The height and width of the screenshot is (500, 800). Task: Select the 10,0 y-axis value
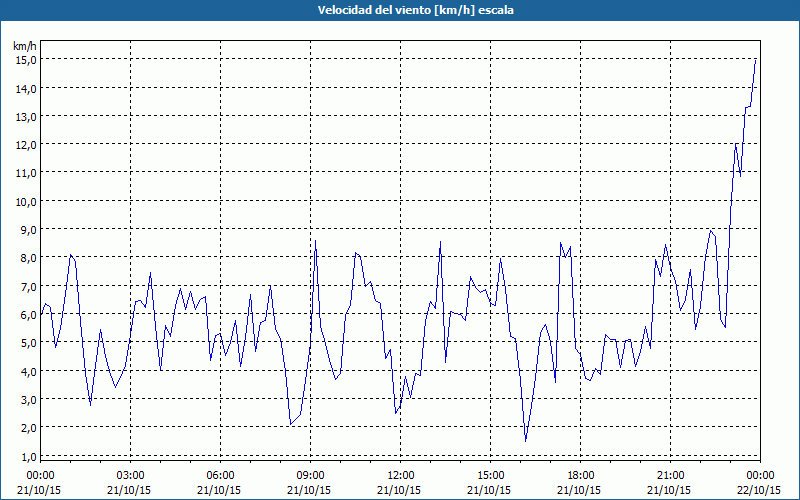pos(26,202)
